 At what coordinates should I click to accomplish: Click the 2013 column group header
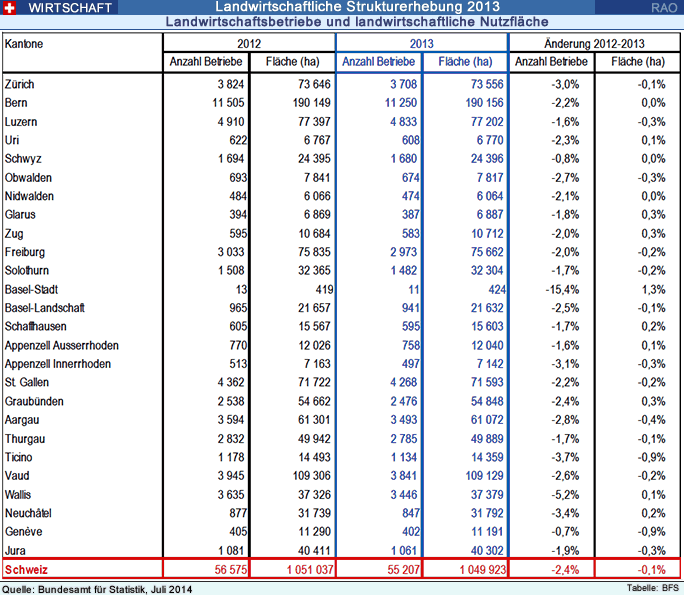[x=421, y=44]
